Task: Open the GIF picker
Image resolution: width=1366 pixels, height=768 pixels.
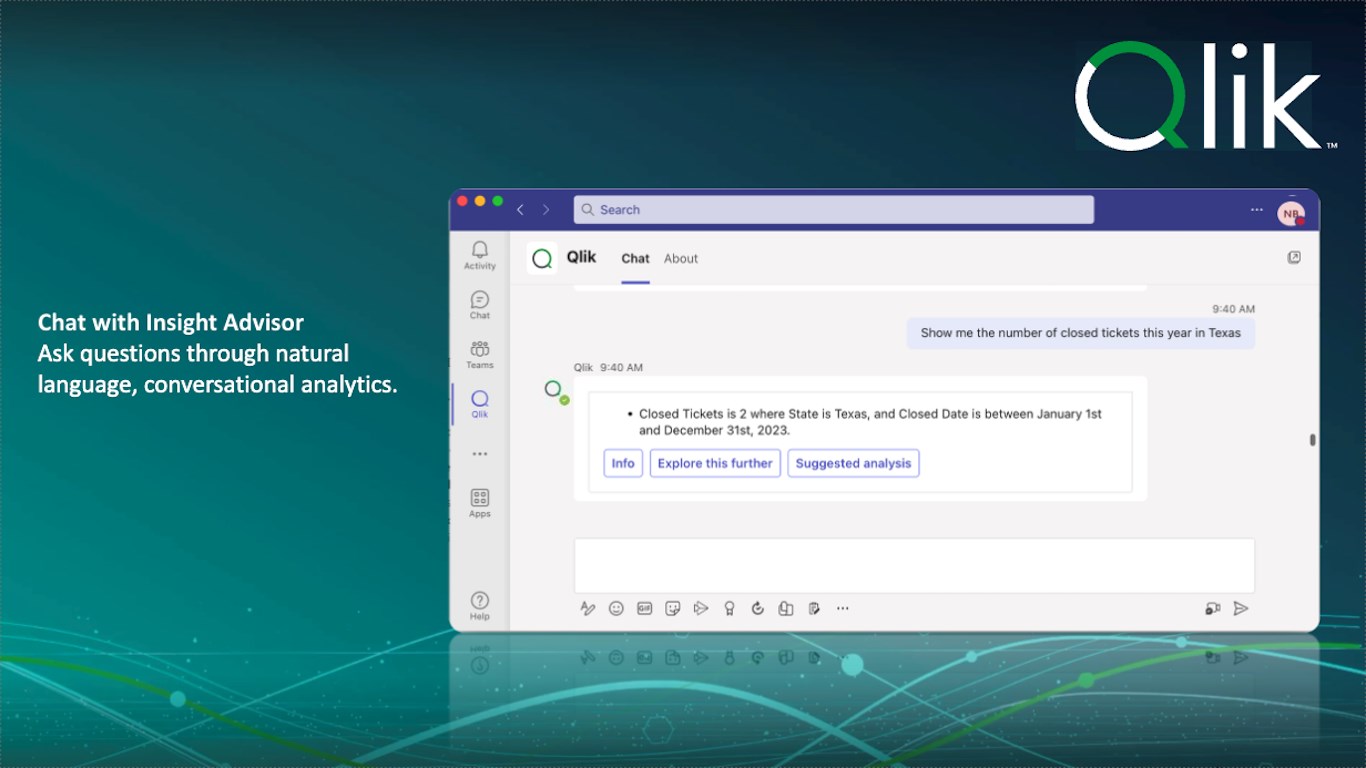Action: 645,608
